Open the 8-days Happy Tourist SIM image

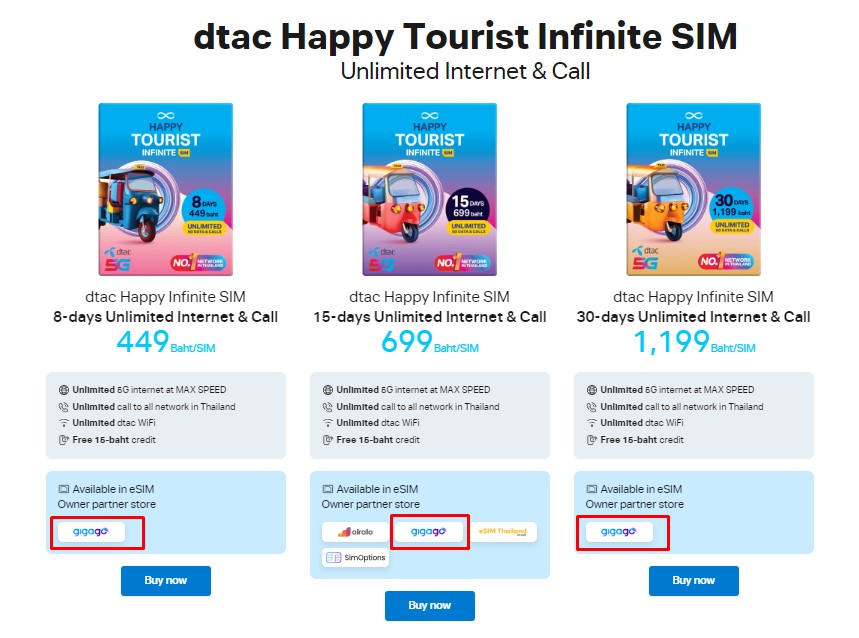pos(166,189)
